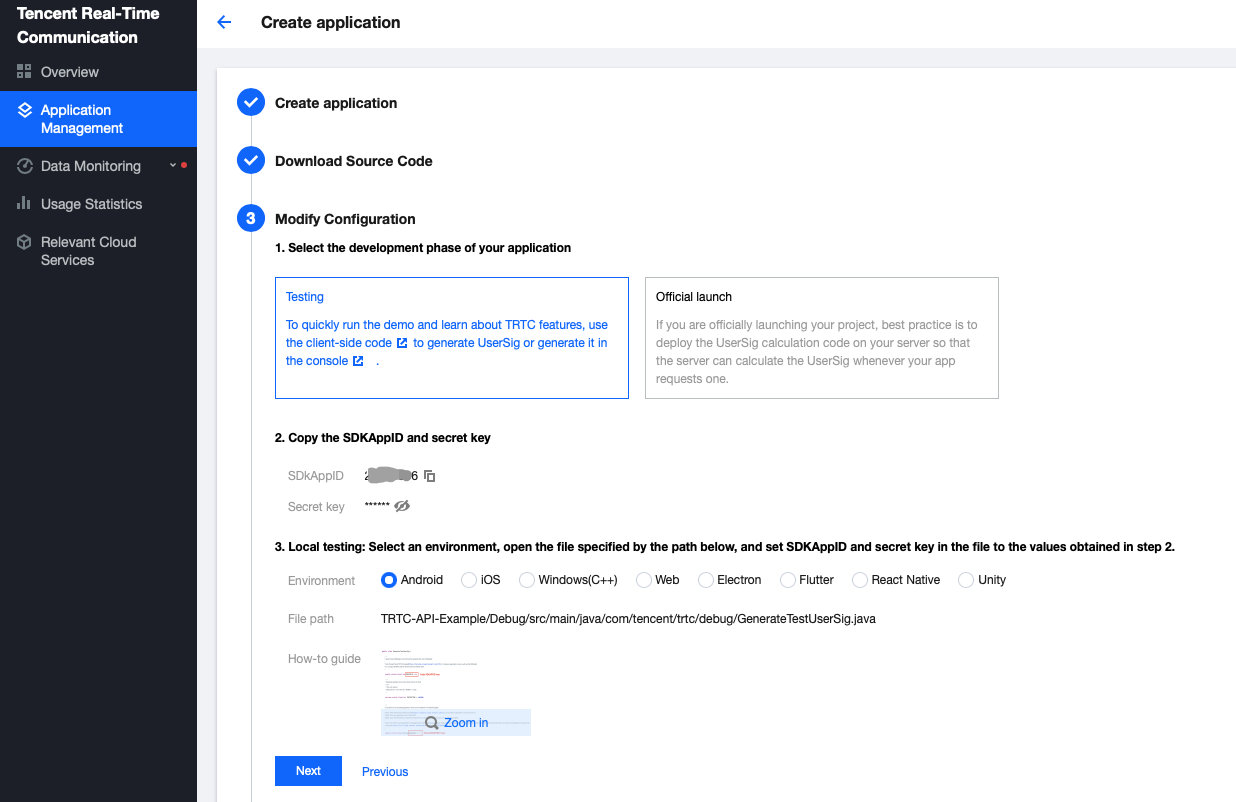This screenshot has height=802, width=1236.
Task: Click the File path field label
Action: 311,619
